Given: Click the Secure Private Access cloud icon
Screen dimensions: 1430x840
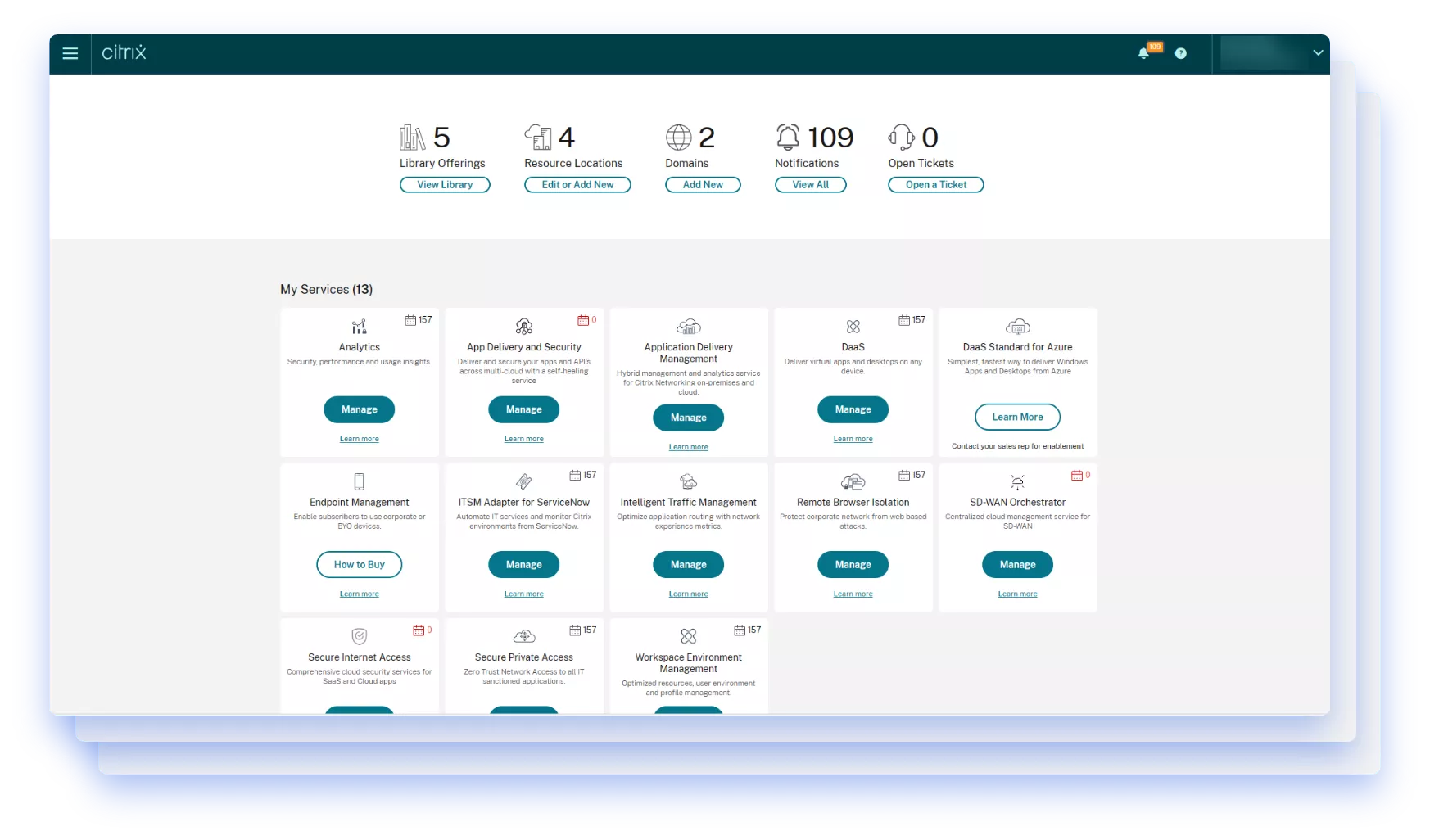Looking at the screenshot, I should point(524,636).
